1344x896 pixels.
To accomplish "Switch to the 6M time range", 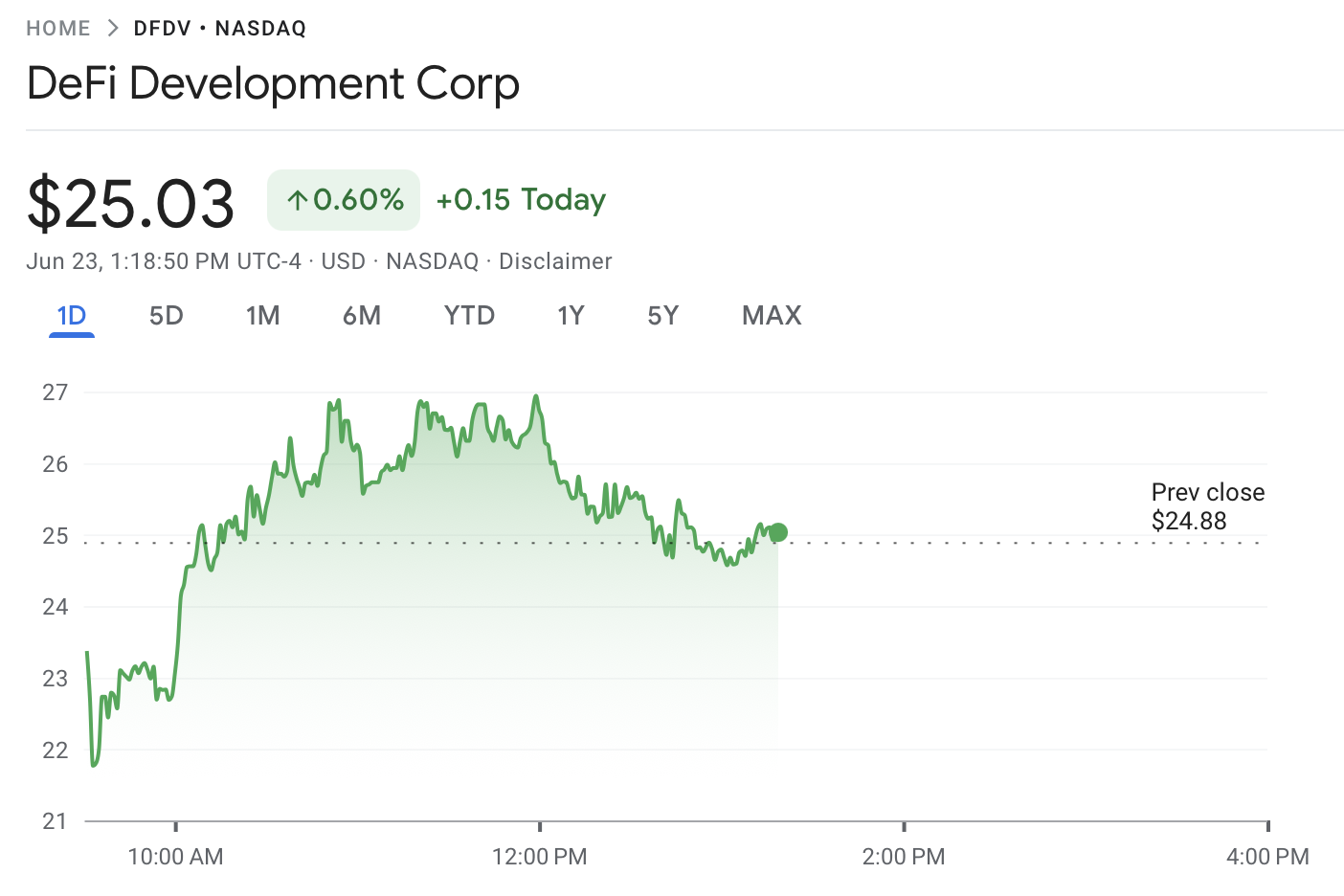I will coord(362,316).
